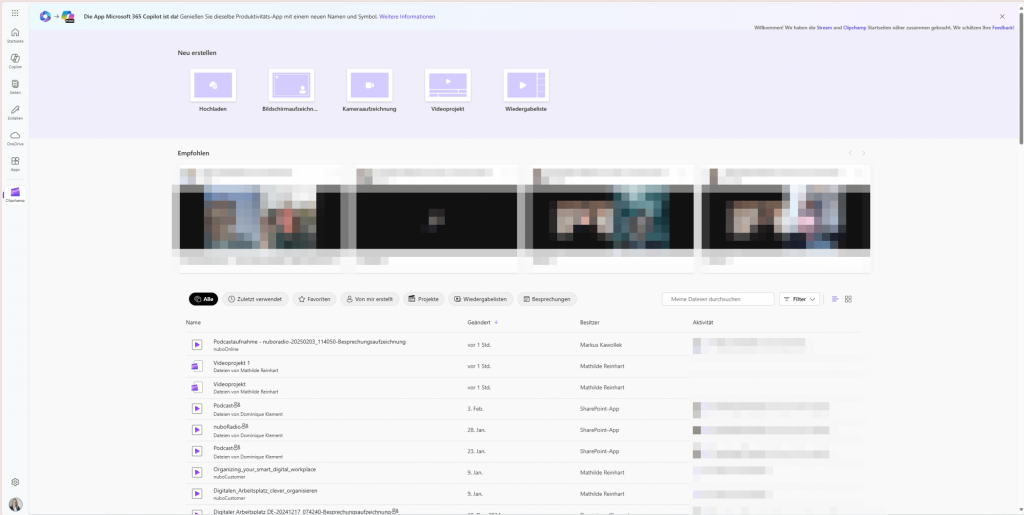The width and height of the screenshot is (1024, 515).
Task: Switch to grid view layout
Action: [848, 299]
